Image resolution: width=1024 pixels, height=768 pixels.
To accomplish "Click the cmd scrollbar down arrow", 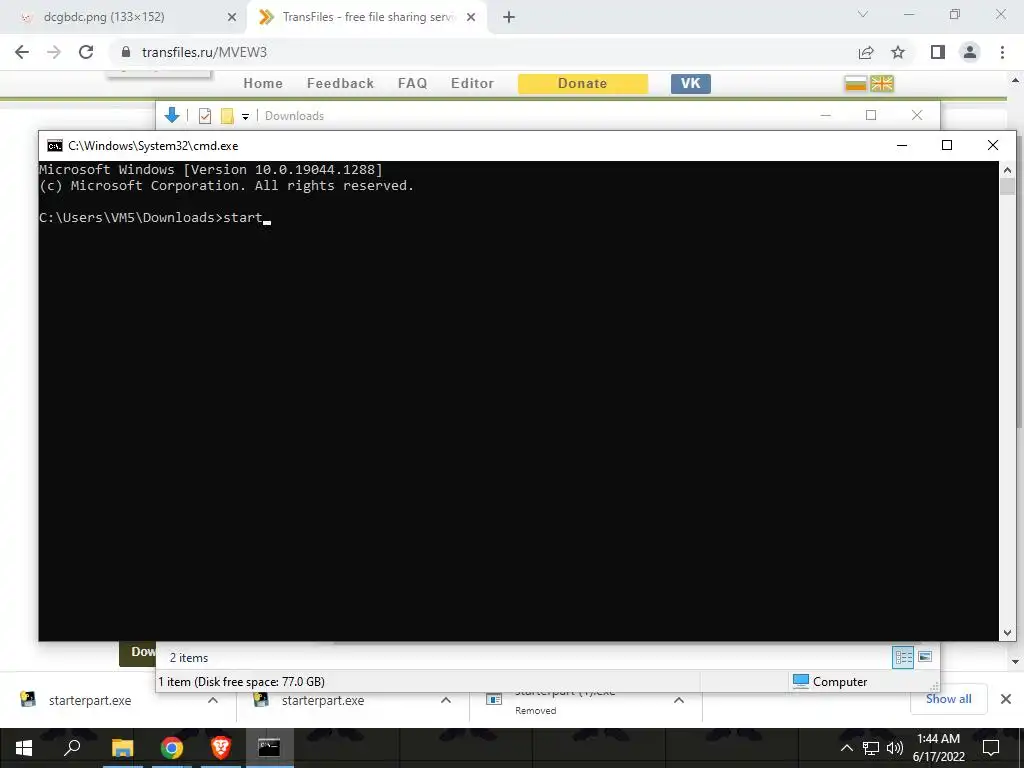I will pos(1007,633).
